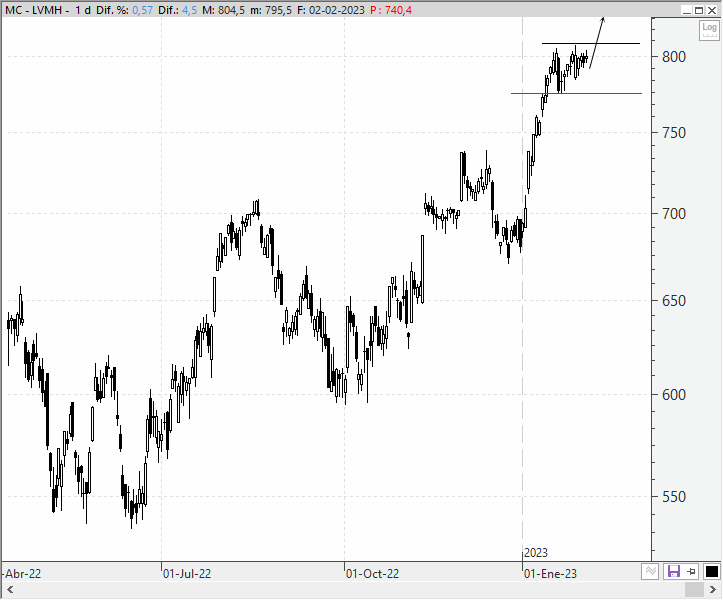
Task: Click the double-chevron collapse button
Action: click(650, 572)
